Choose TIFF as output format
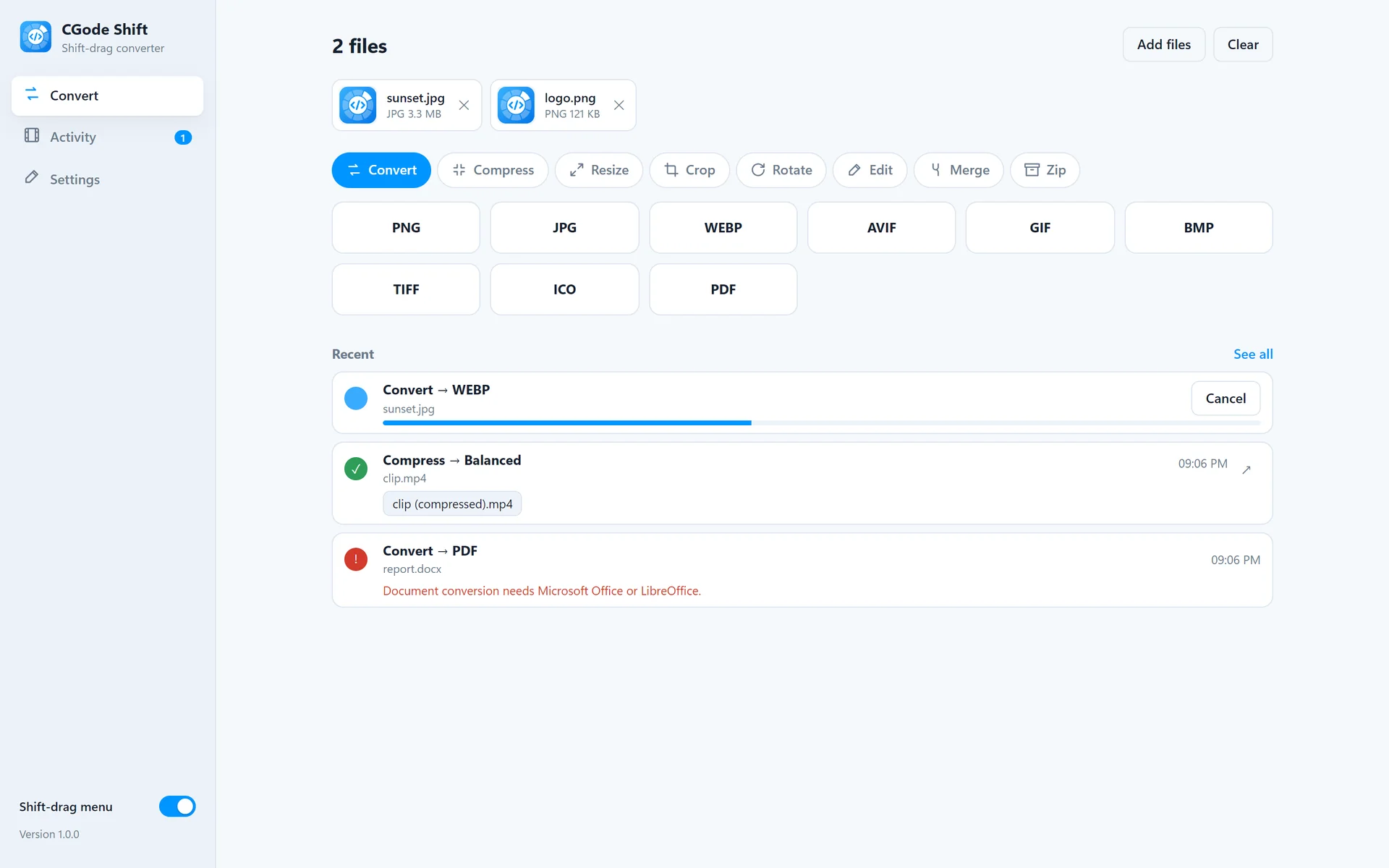 tap(406, 289)
